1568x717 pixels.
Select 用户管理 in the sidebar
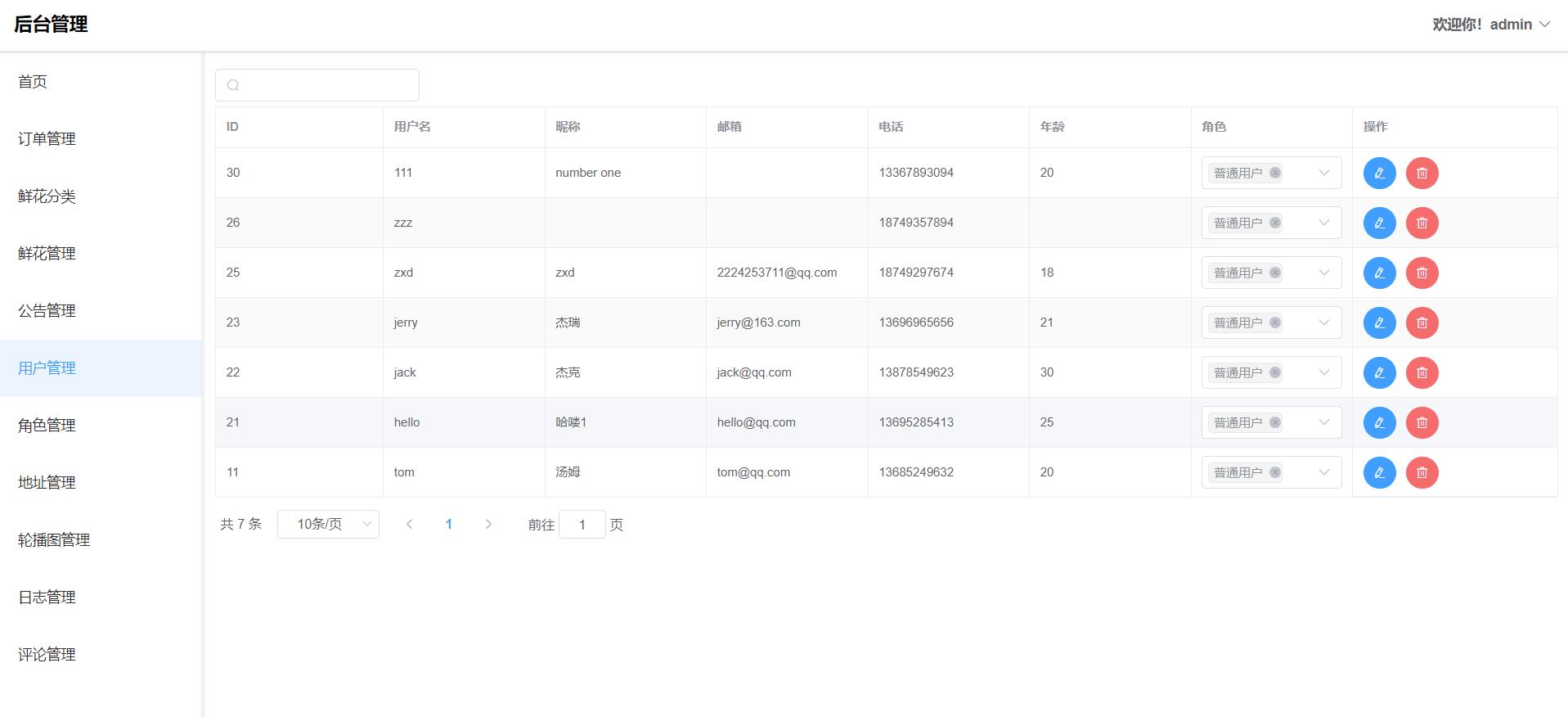coord(101,368)
